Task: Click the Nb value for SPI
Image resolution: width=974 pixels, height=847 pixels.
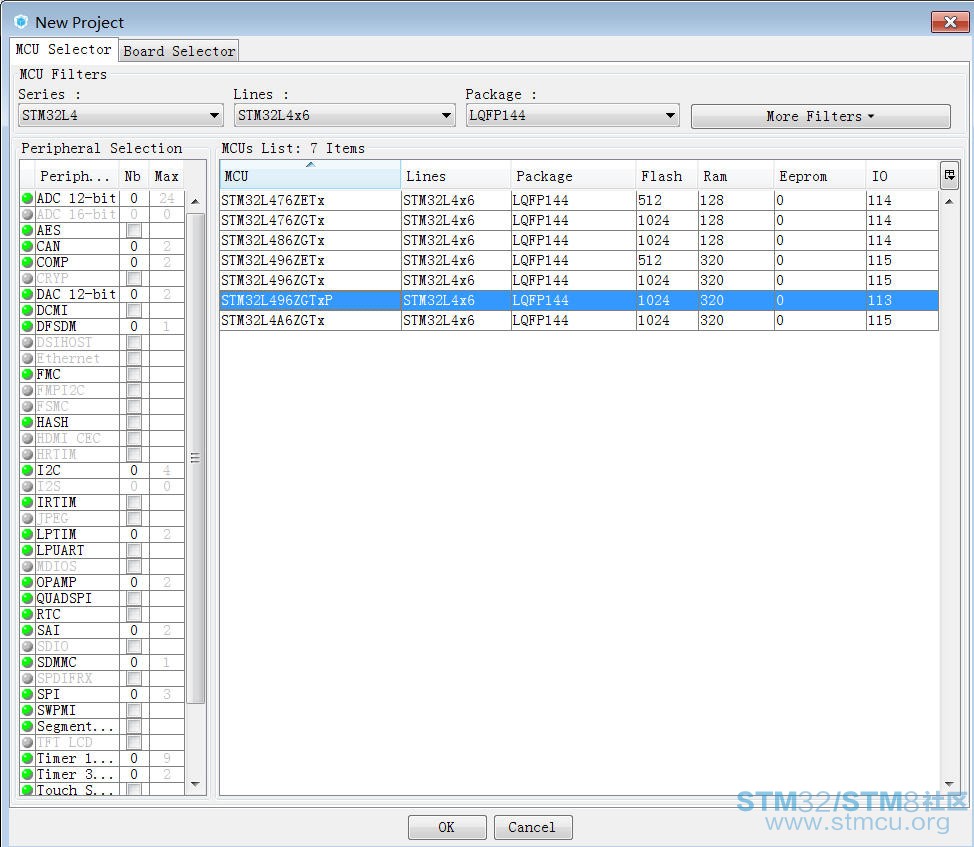Action: tap(134, 694)
